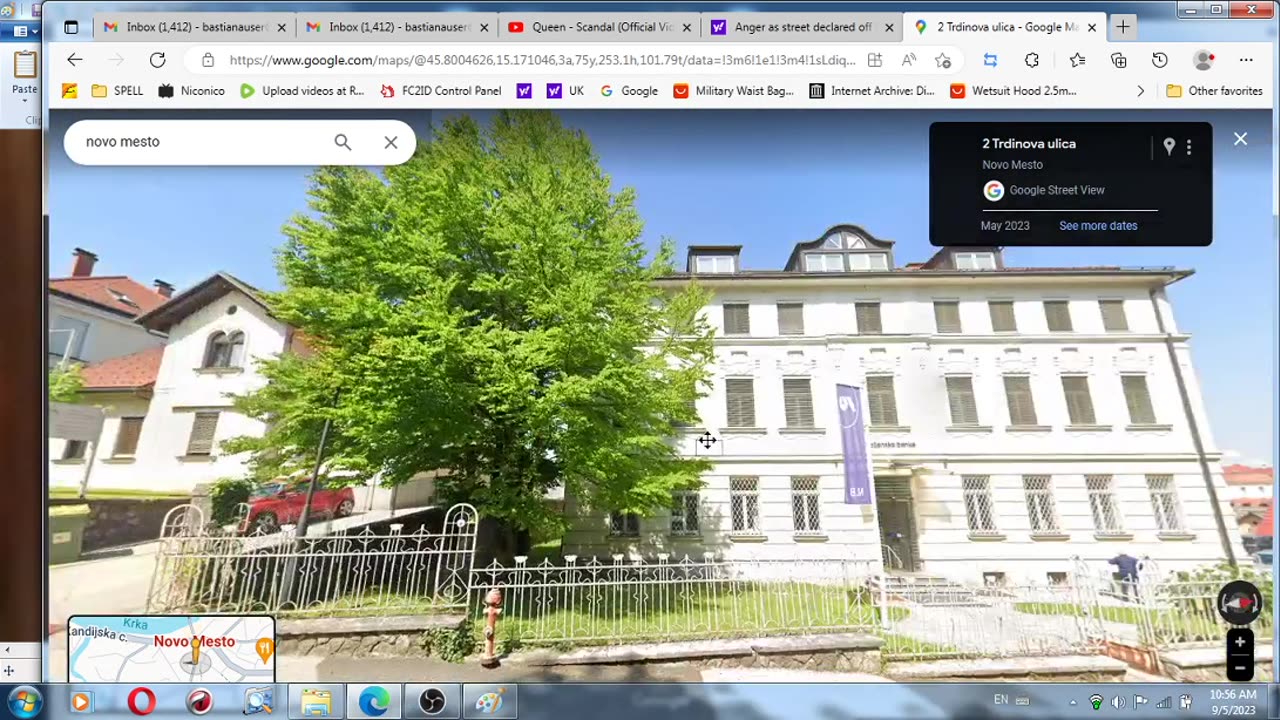
Task: Open the Collections icon
Action: pos(1119,60)
